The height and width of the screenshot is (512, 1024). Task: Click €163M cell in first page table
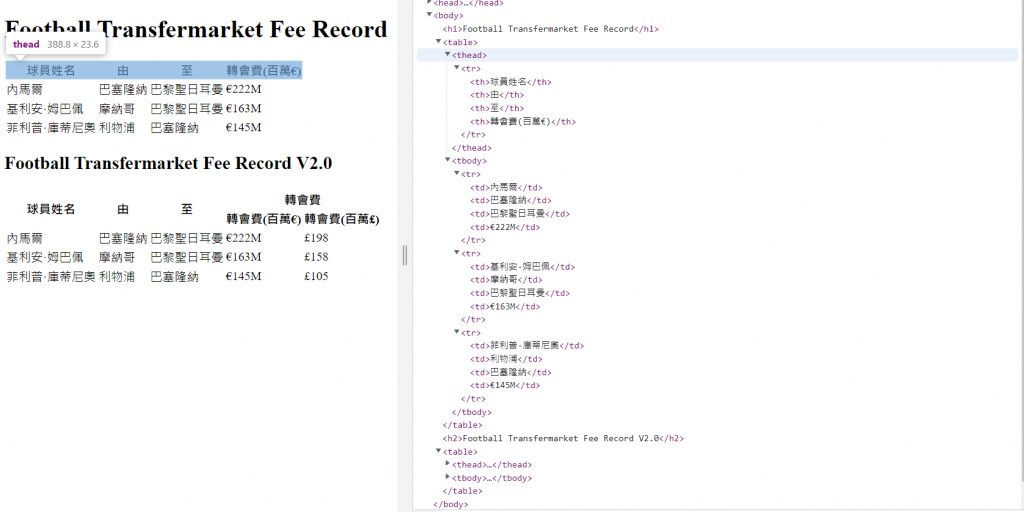(x=243, y=108)
